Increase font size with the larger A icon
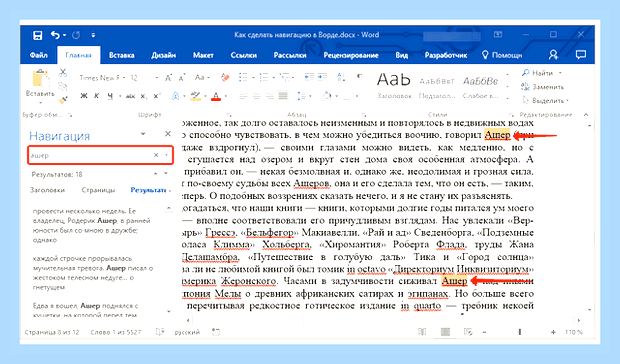The height and width of the screenshot is (364, 620). click(168, 78)
